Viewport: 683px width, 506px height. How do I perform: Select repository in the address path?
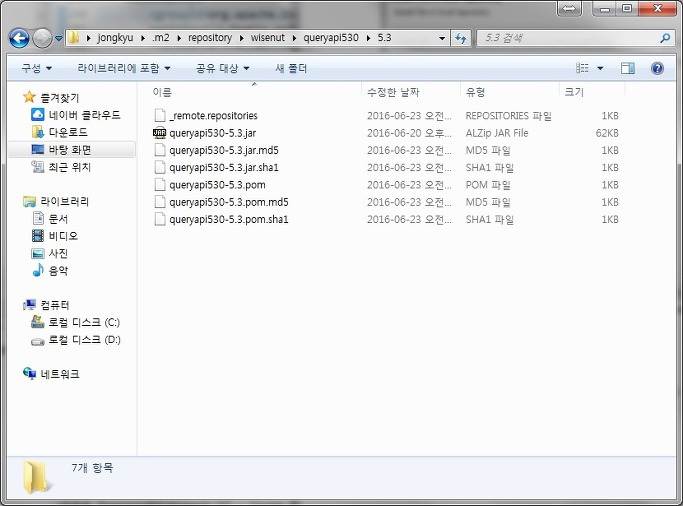click(x=210, y=38)
